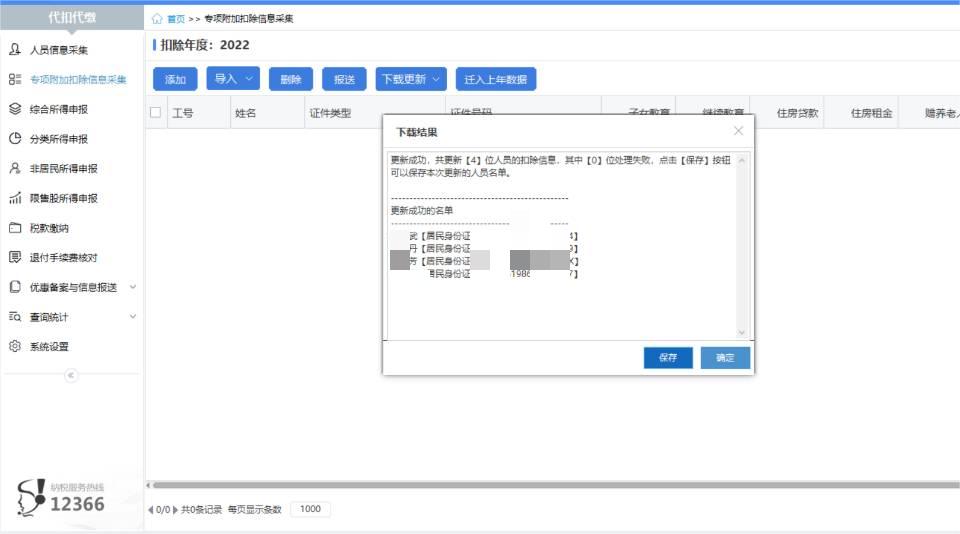The width and height of the screenshot is (960, 534).
Task: Click the 人员信息采集 person icon
Action: tap(15, 49)
